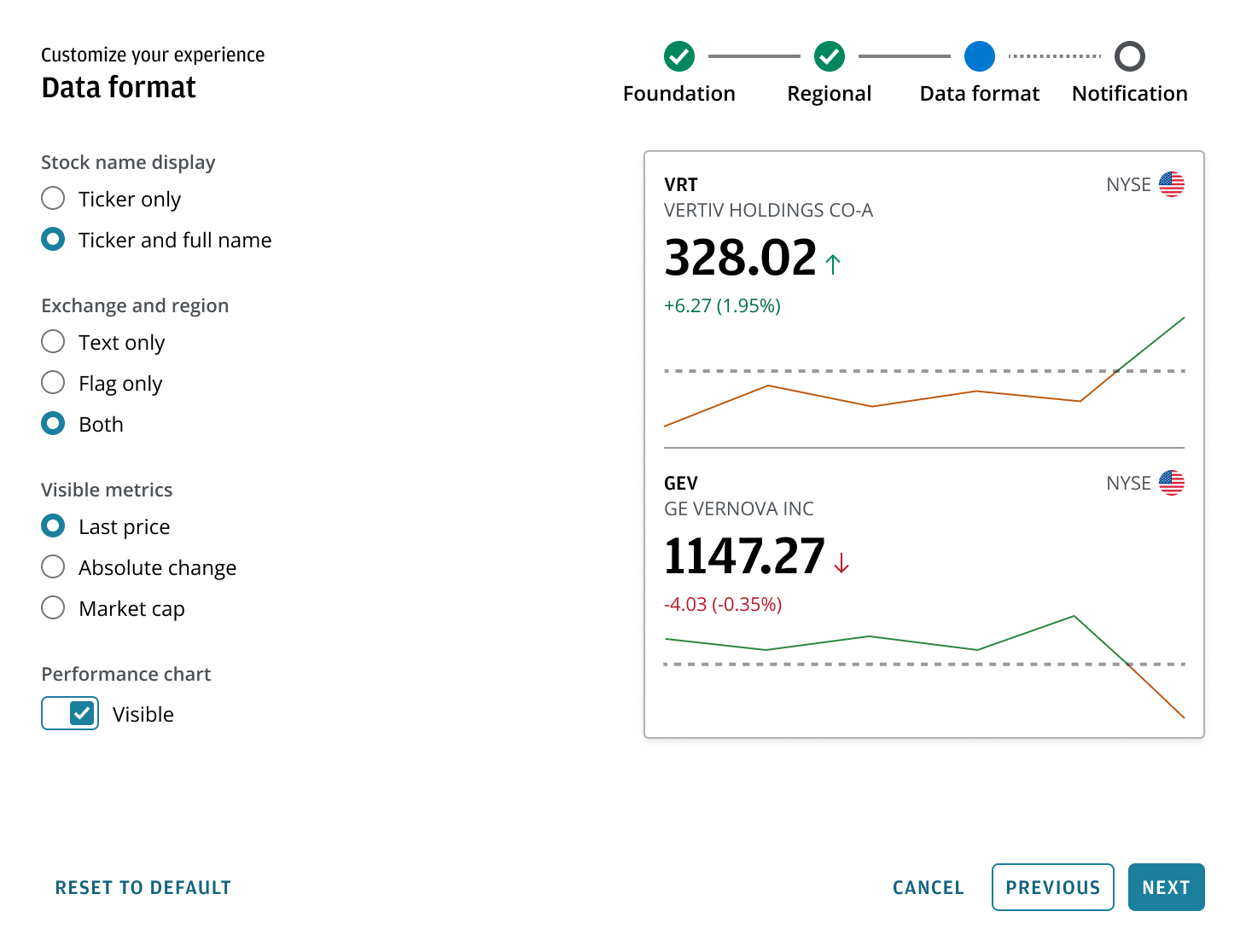The width and height of the screenshot is (1246, 952).
Task: Click the green up arrow beside 328.02
Action: point(833,264)
